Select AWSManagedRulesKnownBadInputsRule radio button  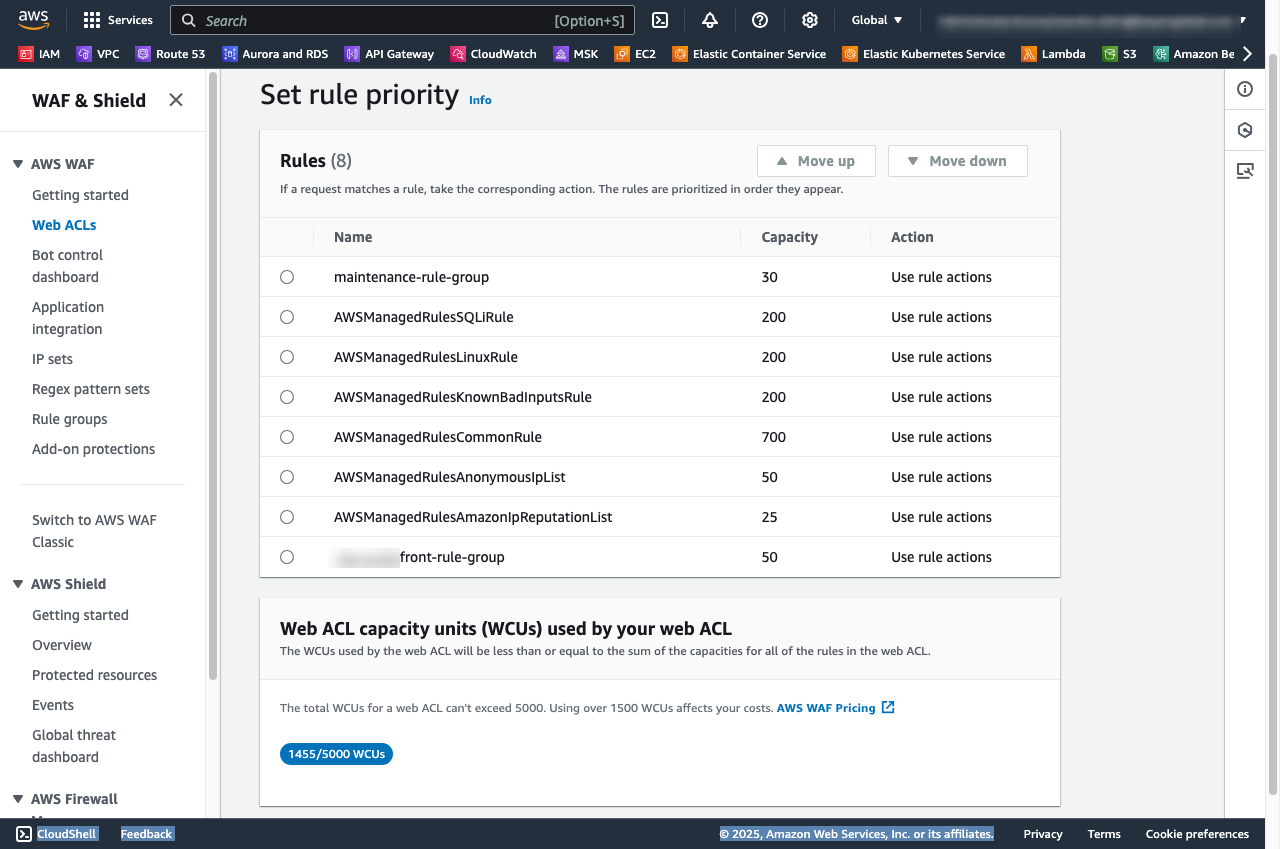pos(287,397)
